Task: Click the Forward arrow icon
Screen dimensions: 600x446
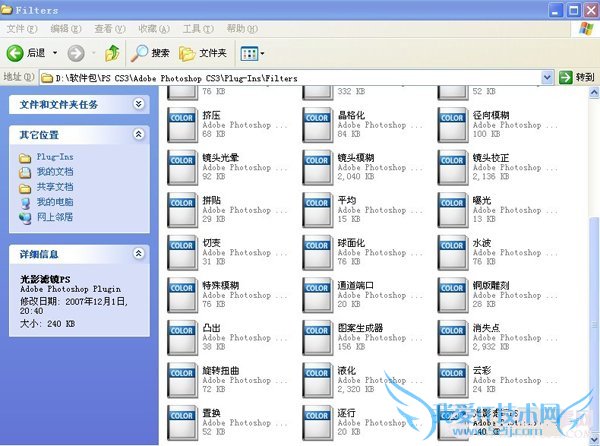Action: coord(76,53)
